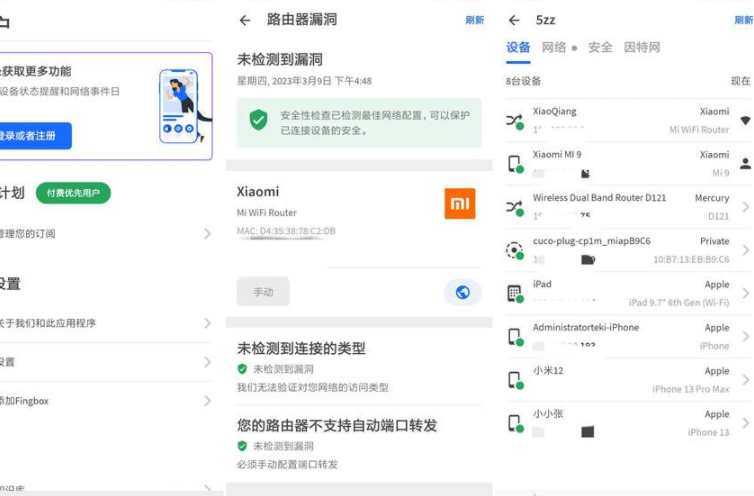Tap the green shield check icon
Image resolution: width=754 pixels, height=496 pixels.
click(258, 120)
